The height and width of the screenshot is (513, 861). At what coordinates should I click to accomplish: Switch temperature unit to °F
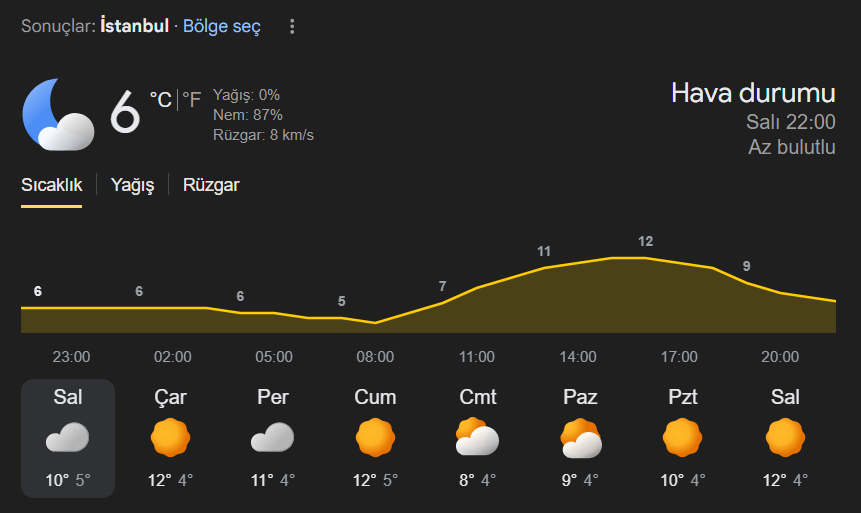click(x=191, y=99)
